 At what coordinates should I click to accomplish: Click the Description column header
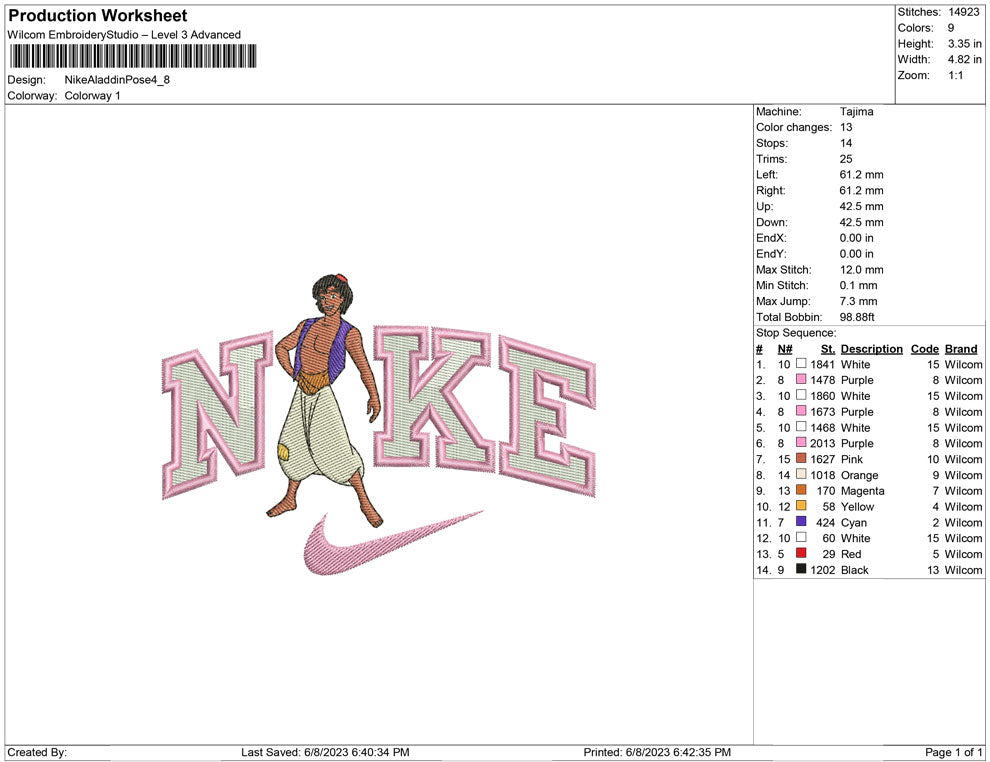pyautogui.click(x=871, y=349)
